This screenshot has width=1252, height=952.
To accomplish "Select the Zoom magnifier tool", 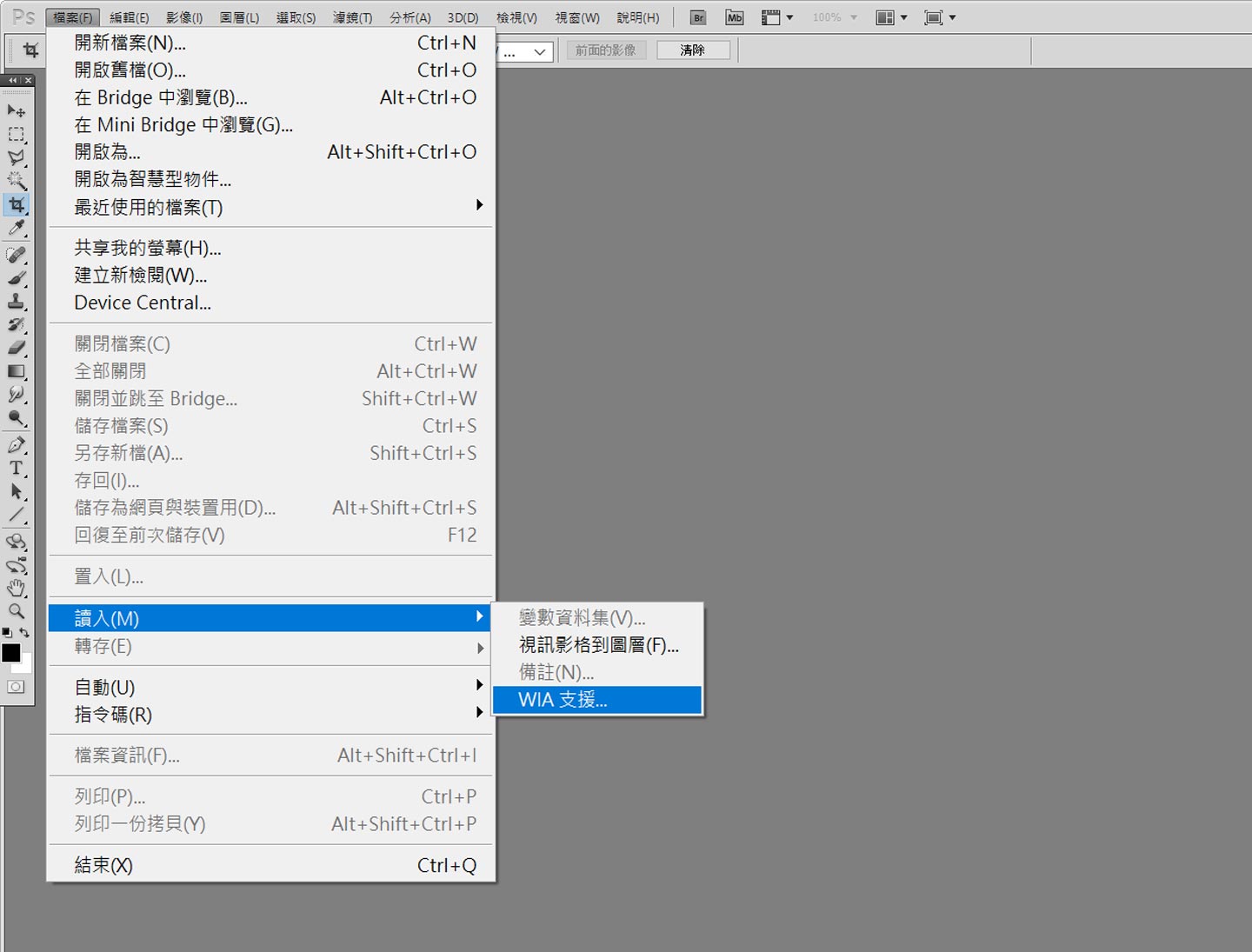I will point(17,611).
